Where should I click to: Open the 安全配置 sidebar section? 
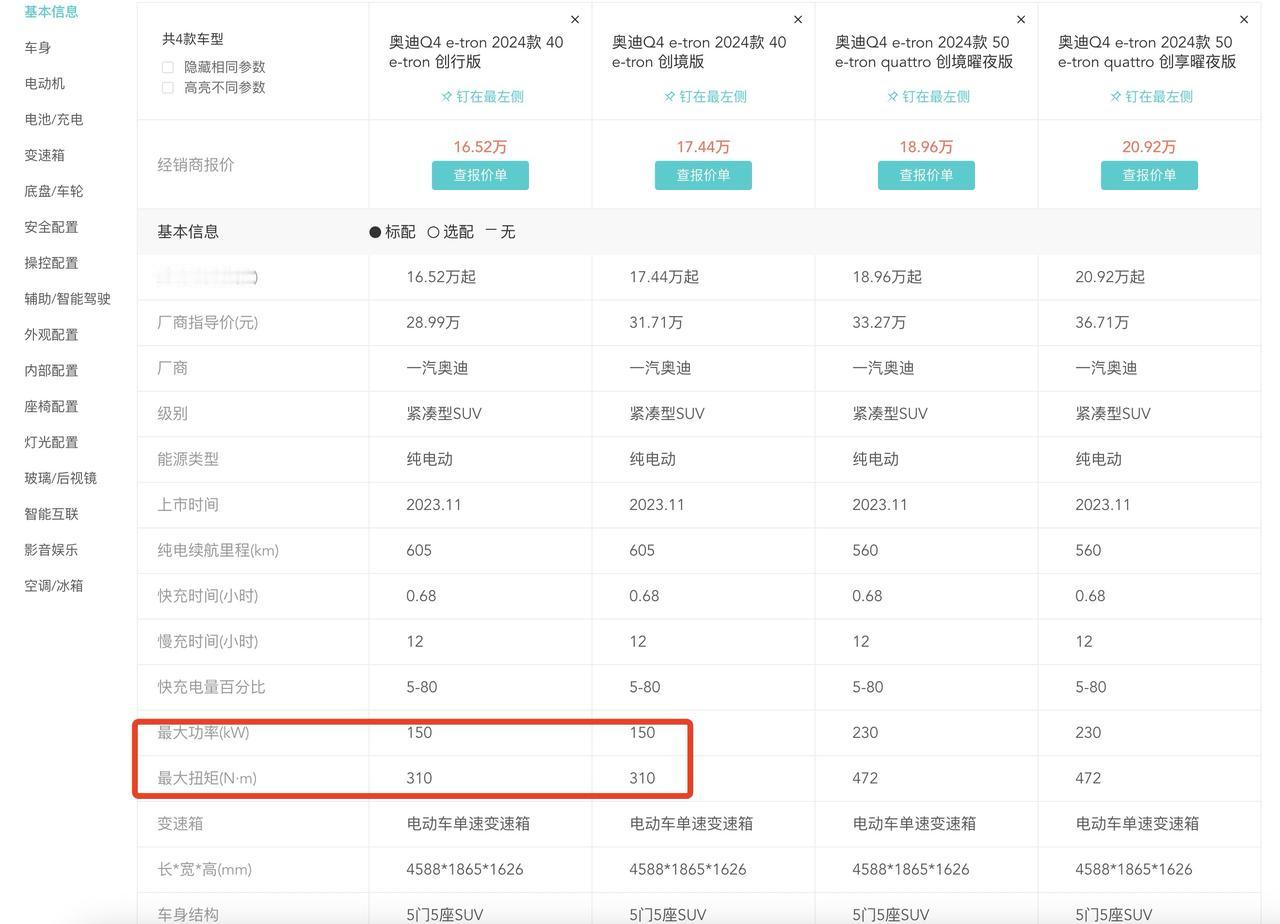tap(51, 227)
